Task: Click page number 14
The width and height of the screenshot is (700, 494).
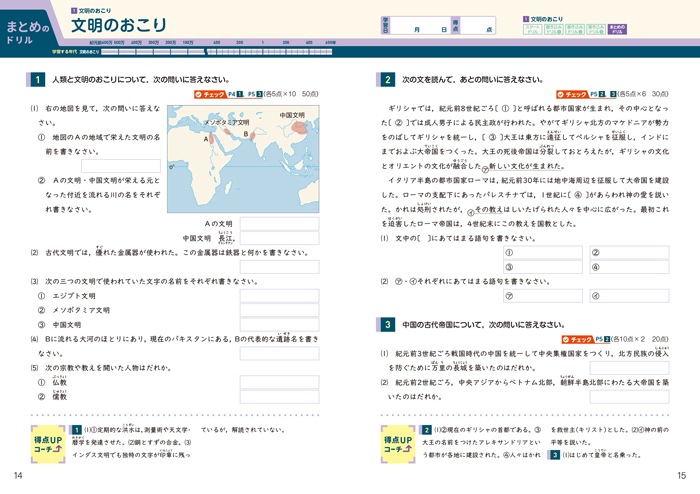Action: tap(18, 476)
